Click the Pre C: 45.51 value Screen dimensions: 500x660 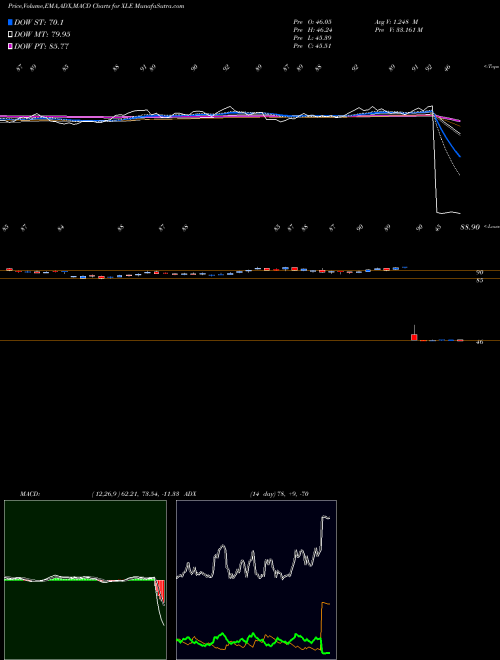point(312,46)
